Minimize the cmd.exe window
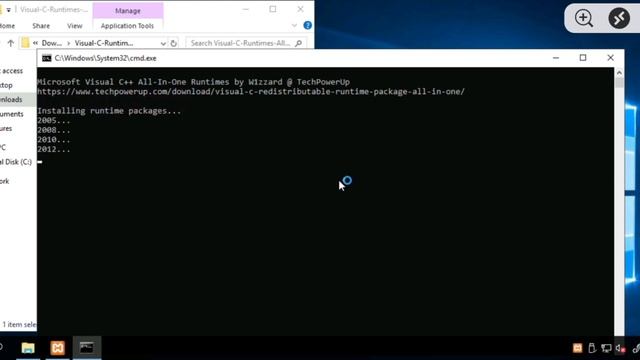 tap(556, 58)
